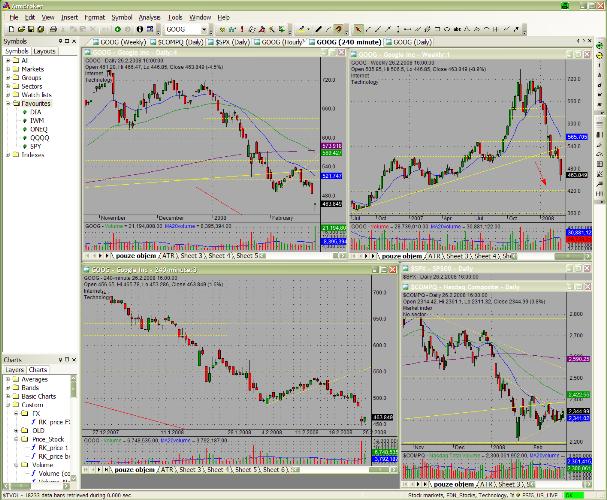Switch to GOOG (Weekly) document tab

120,42
